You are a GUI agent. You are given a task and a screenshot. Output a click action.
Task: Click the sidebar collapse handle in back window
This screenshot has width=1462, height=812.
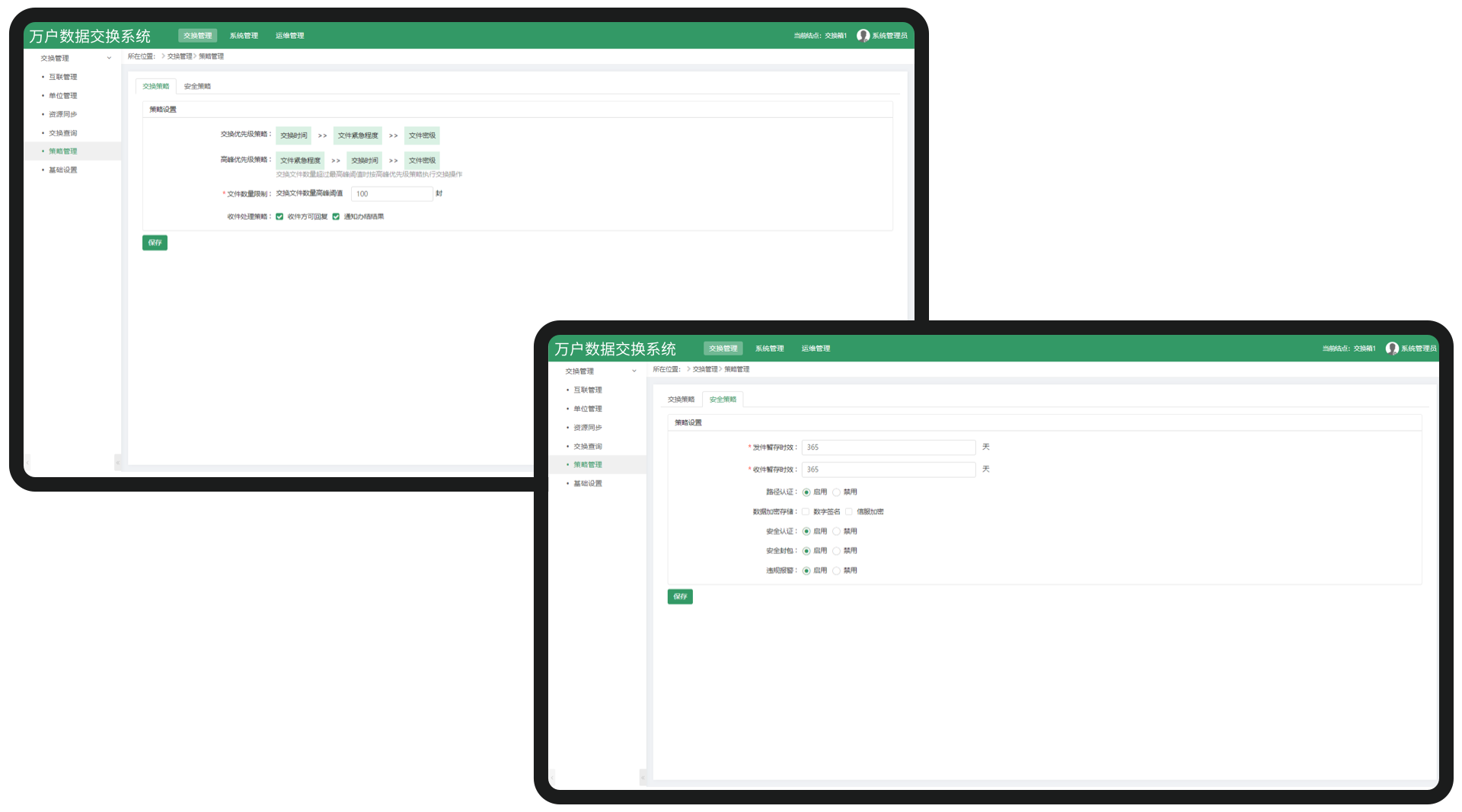[117, 463]
